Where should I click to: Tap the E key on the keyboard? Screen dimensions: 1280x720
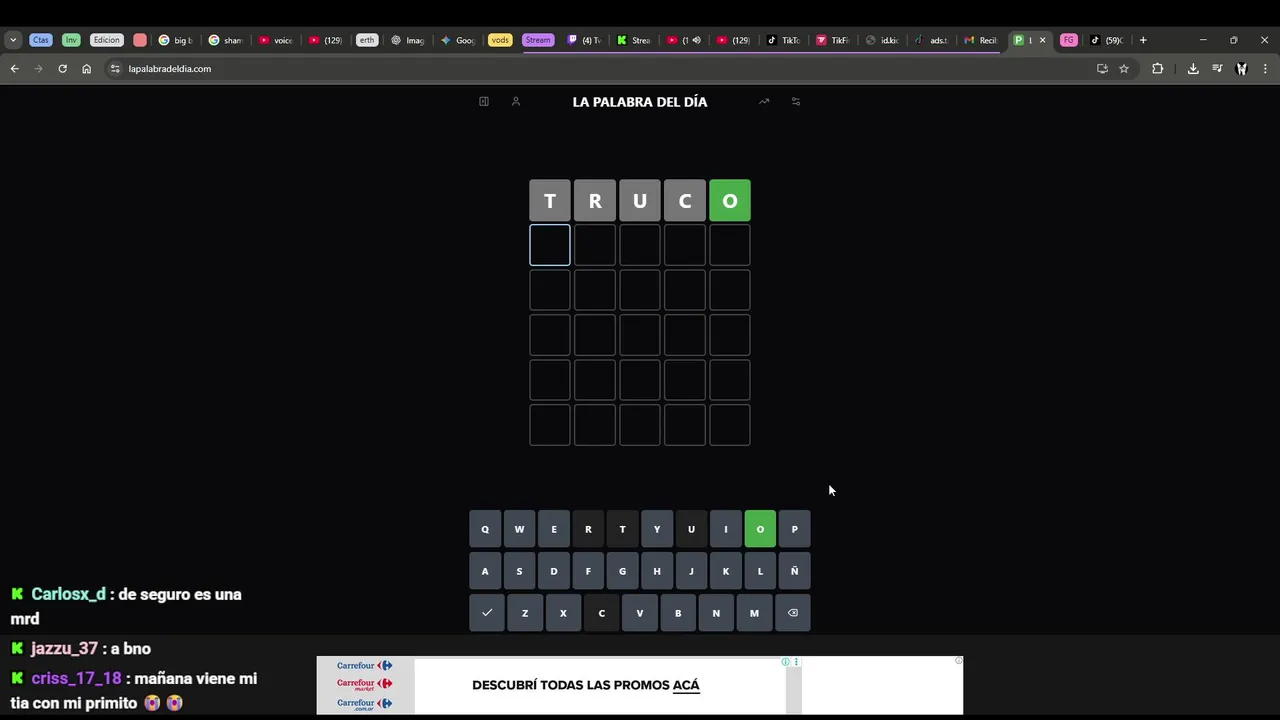tap(554, 529)
